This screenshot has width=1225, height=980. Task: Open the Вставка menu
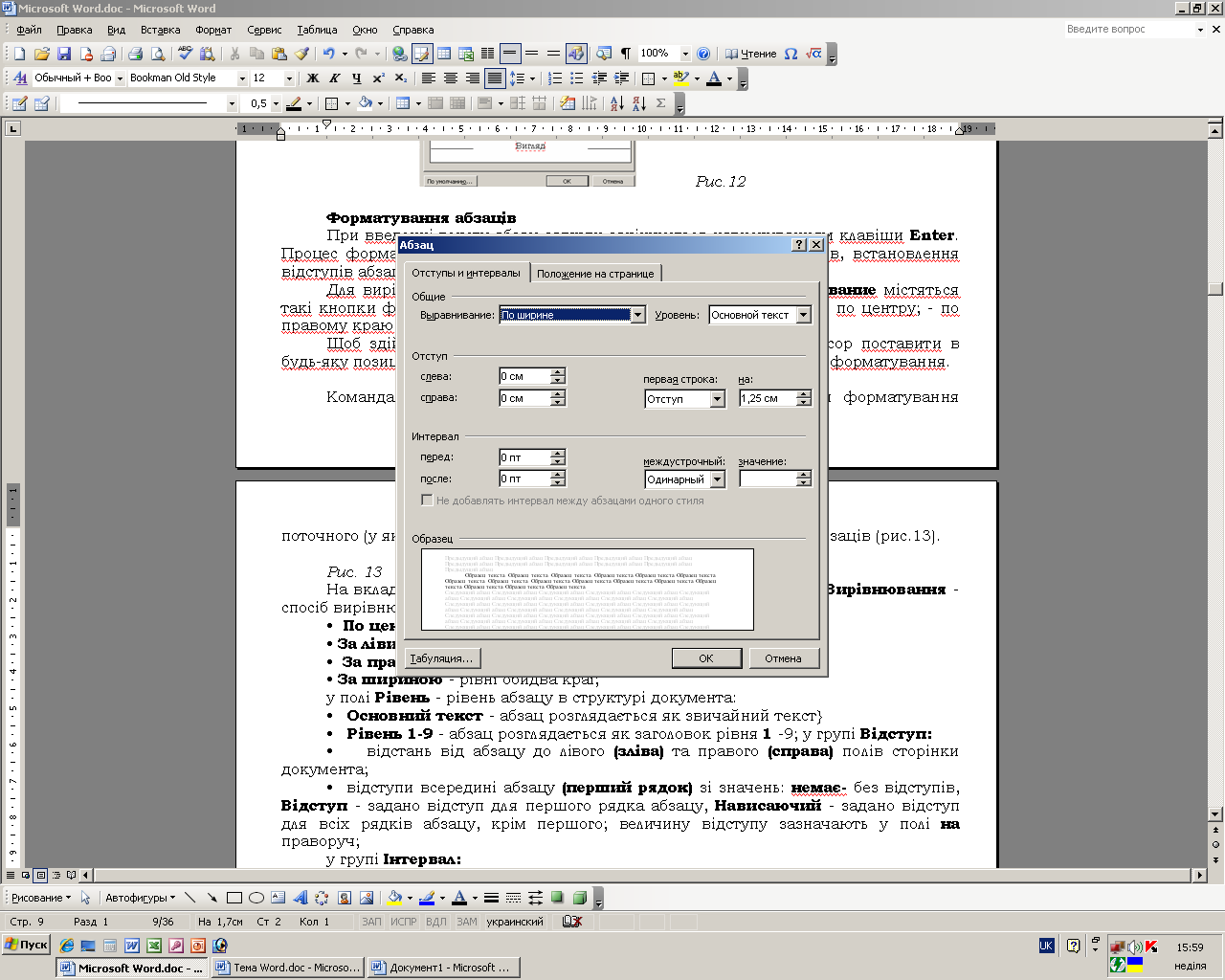click(x=160, y=30)
